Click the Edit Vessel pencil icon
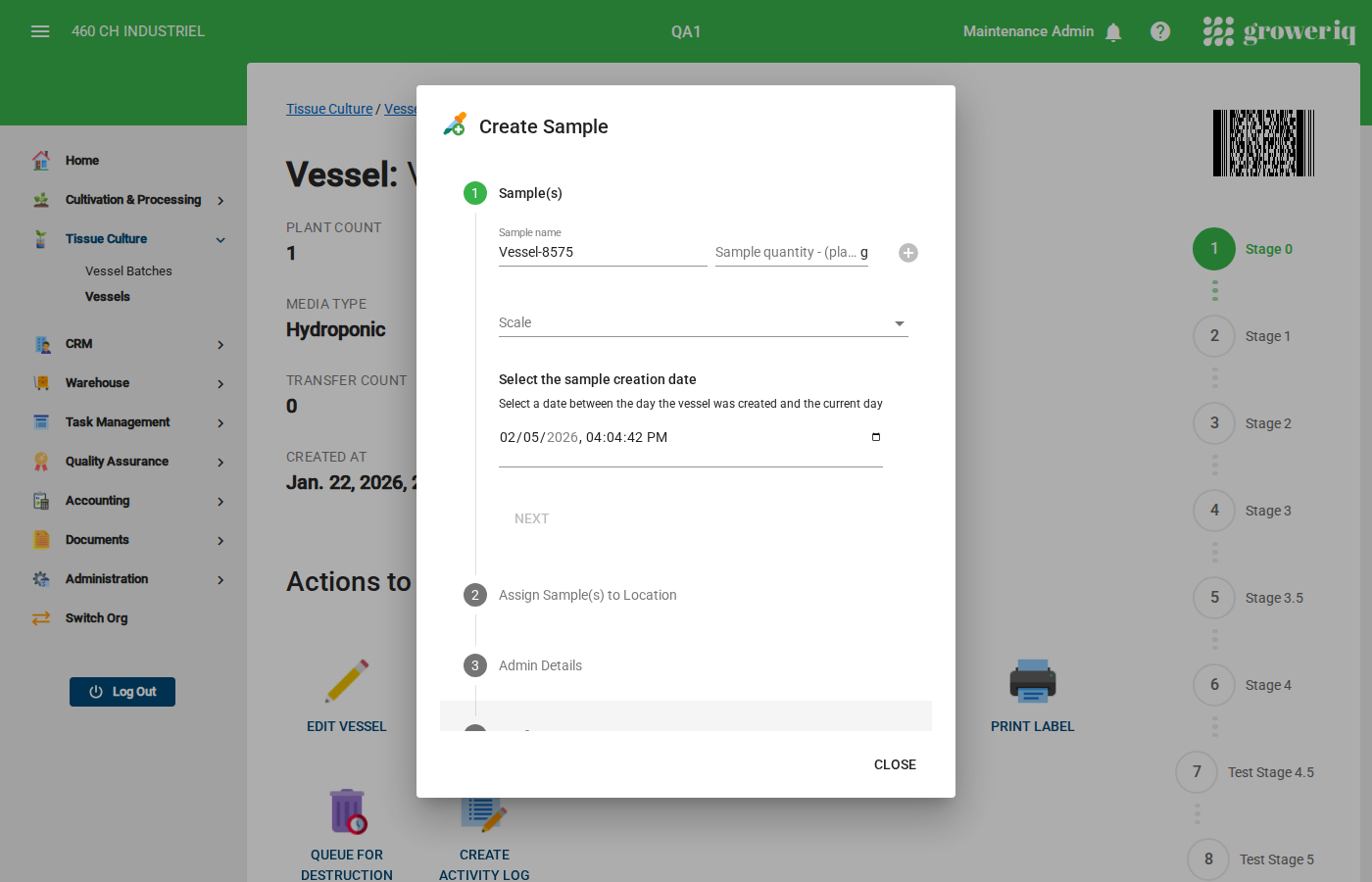Screen dimensions: 1372x882 coord(347,681)
